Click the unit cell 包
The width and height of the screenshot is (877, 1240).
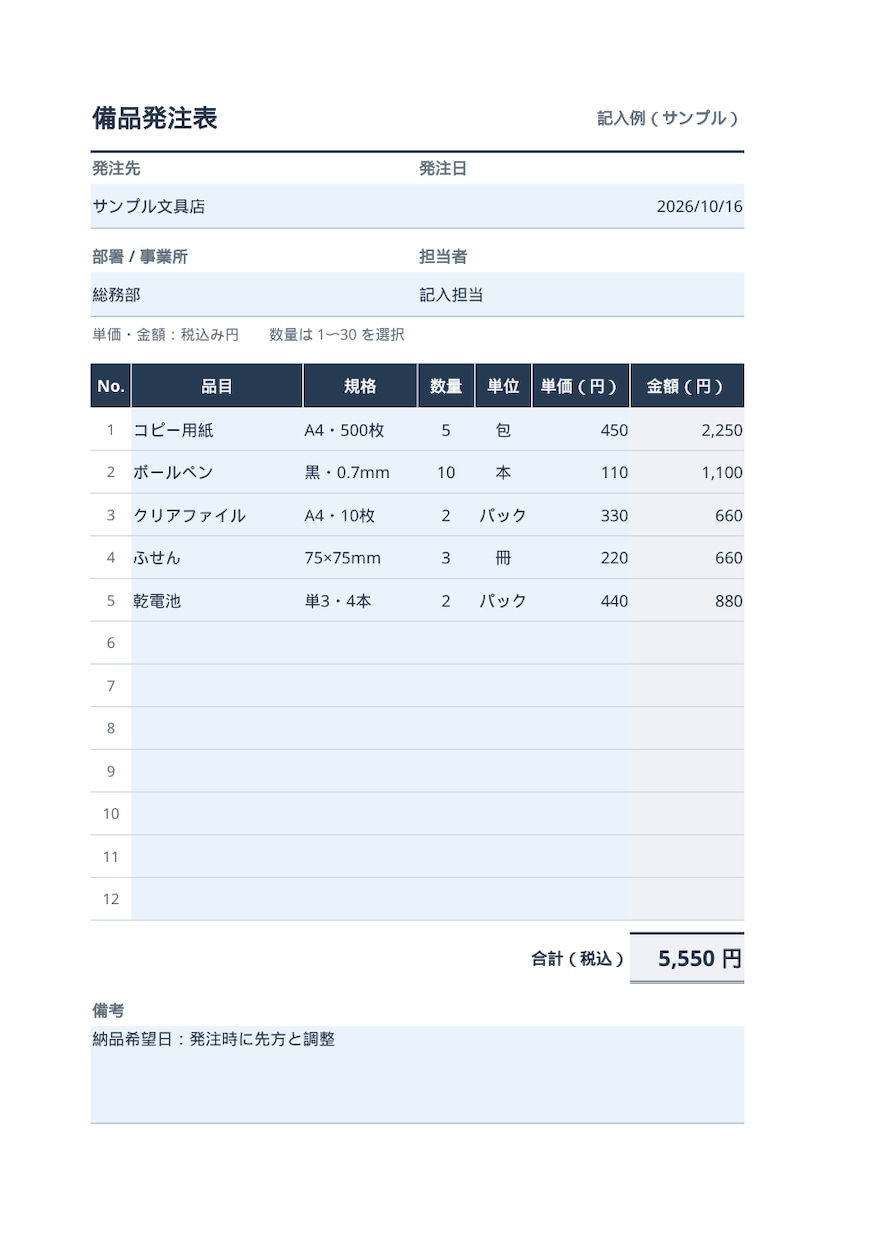503,430
